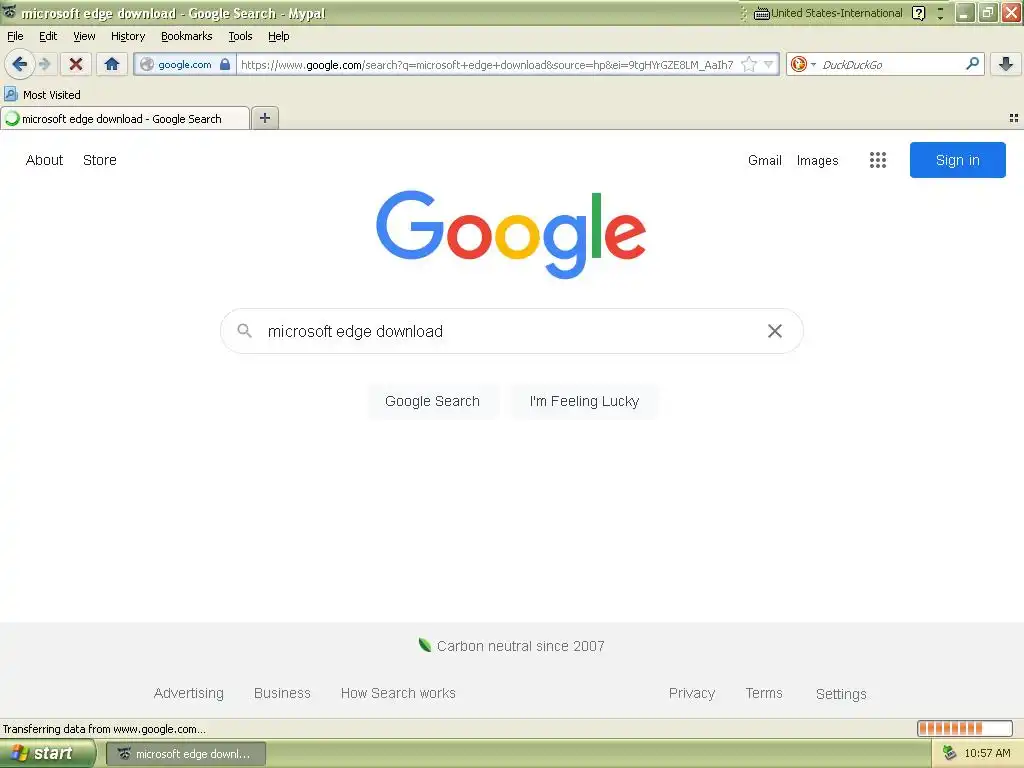The height and width of the screenshot is (768, 1024).
Task: Open the Terms footer link
Action: point(764,693)
